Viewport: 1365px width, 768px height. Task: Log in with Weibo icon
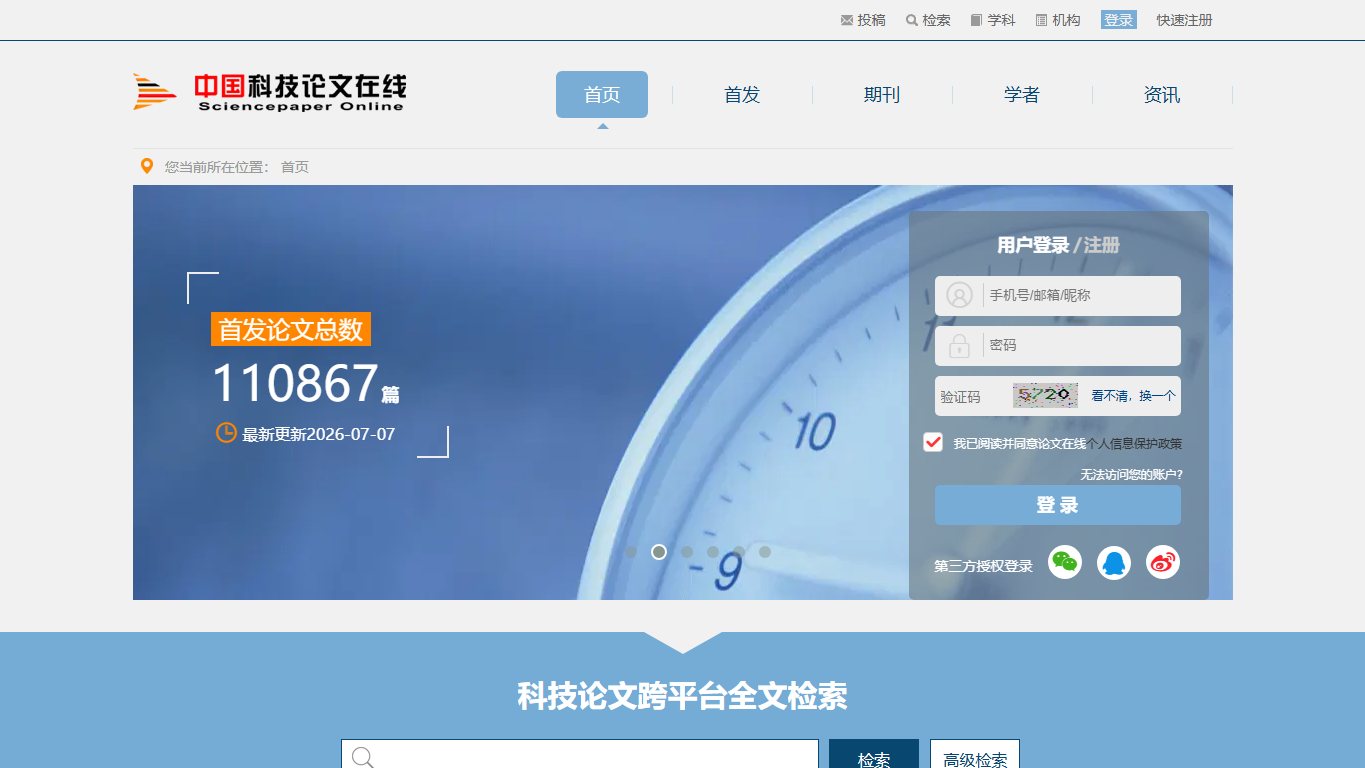1163,563
